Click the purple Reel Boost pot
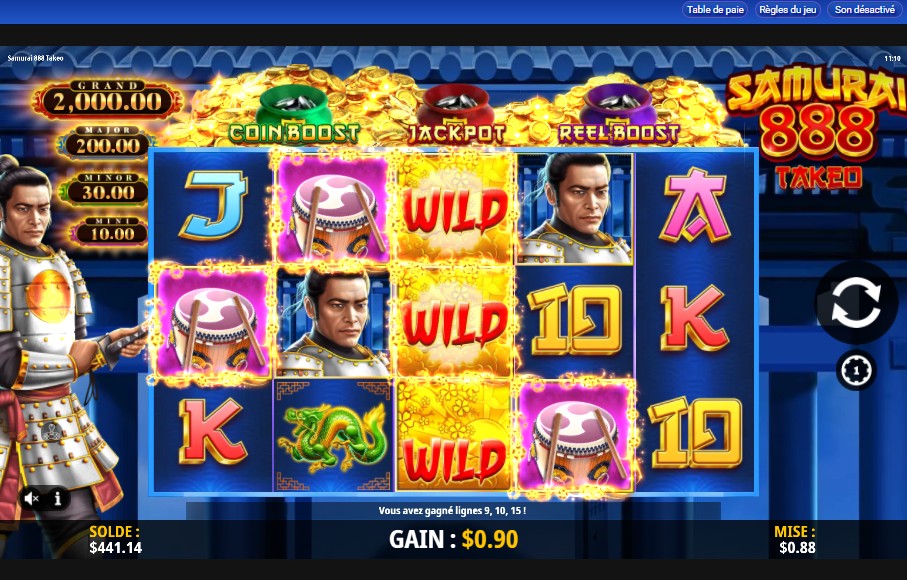 [618, 106]
